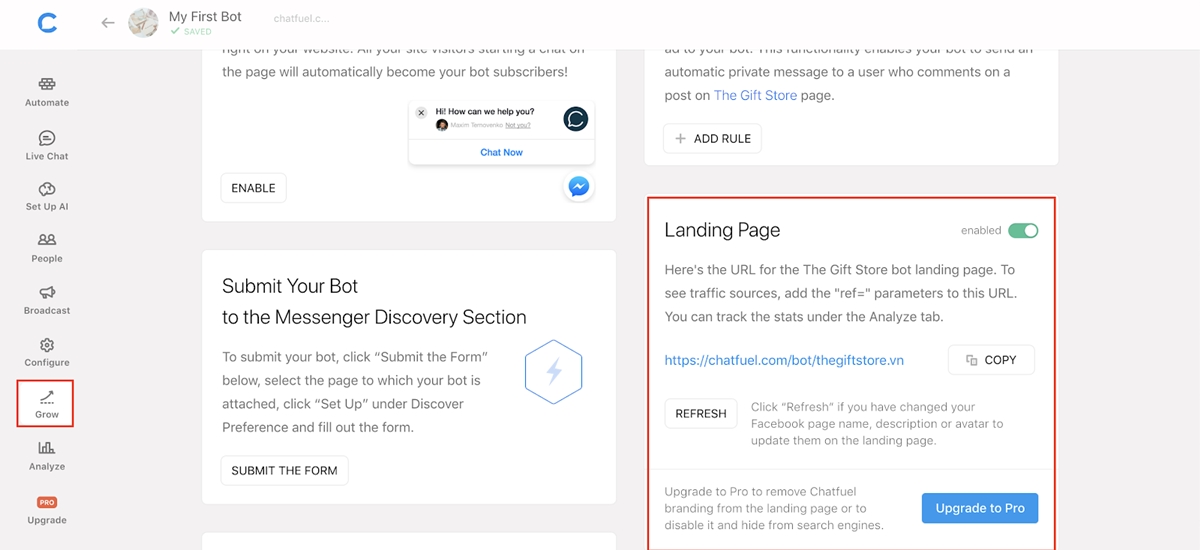The image size is (1200, 550).
Task: Open Live Chat from sidebar
Action: (x=47, y=145)
